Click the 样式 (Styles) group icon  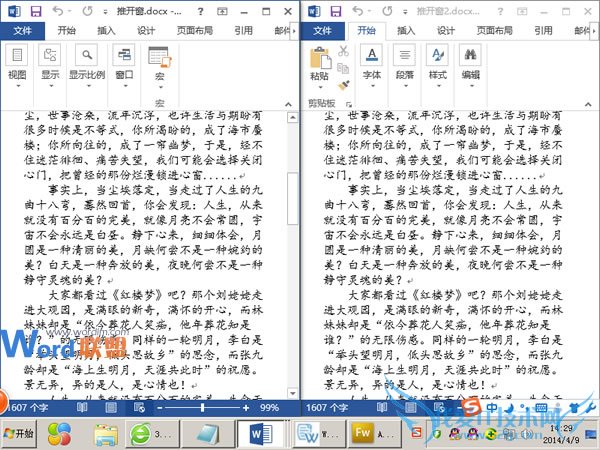coord(437,55)
